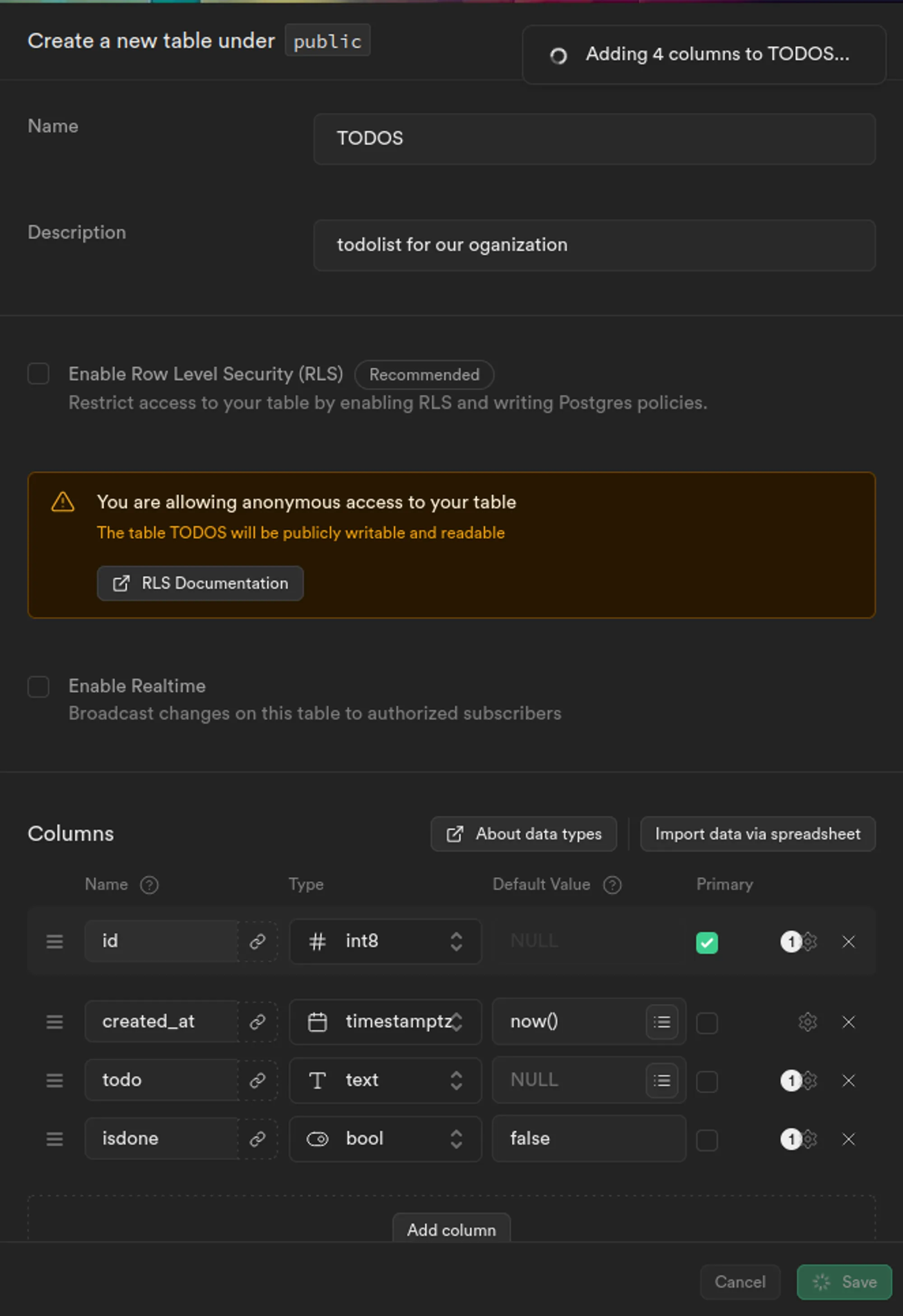
Task: Open the int8 type dropdown for id
Action: point(385,941)
